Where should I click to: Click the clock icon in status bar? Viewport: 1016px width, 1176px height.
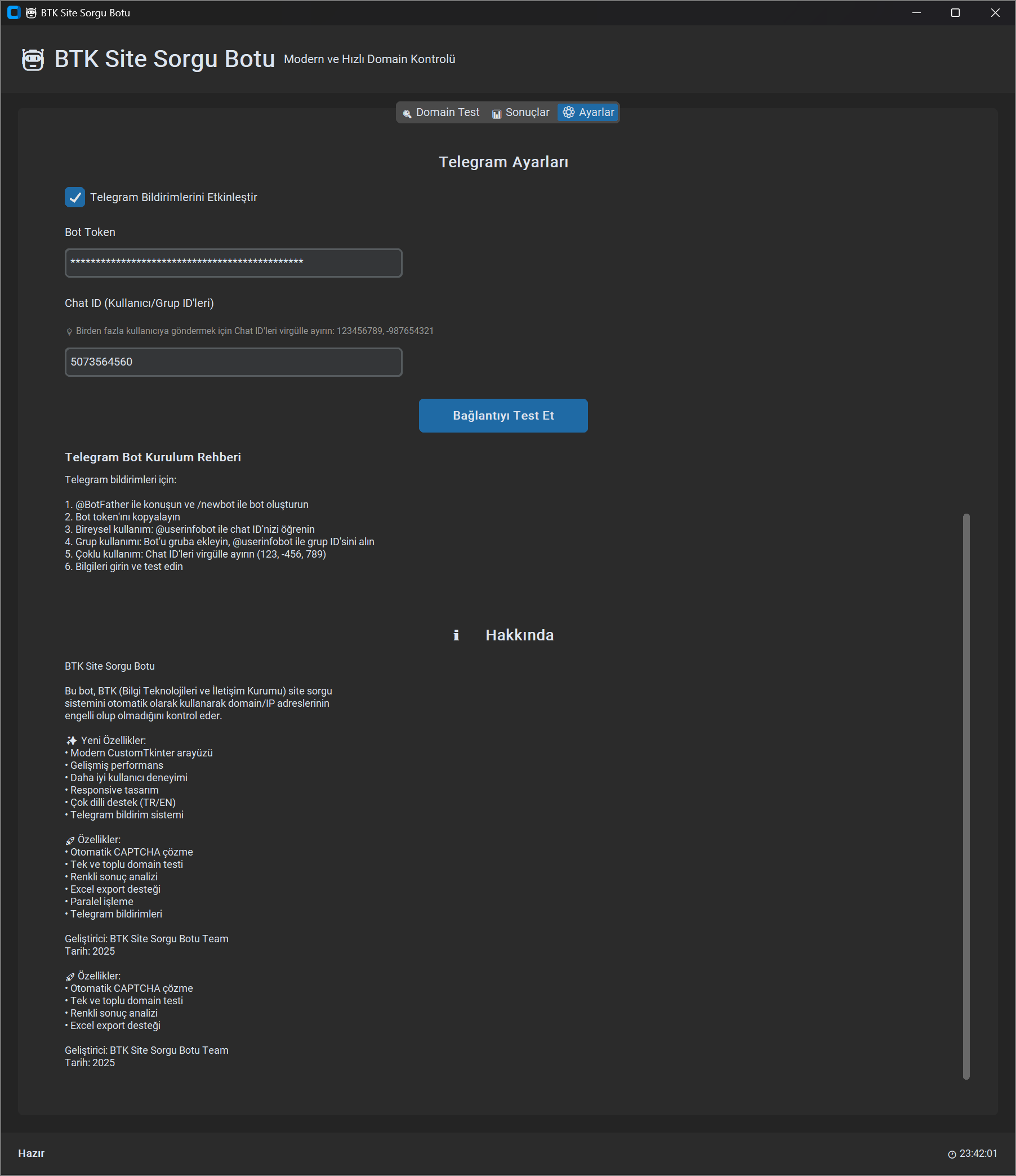(x=952, y=1154)
